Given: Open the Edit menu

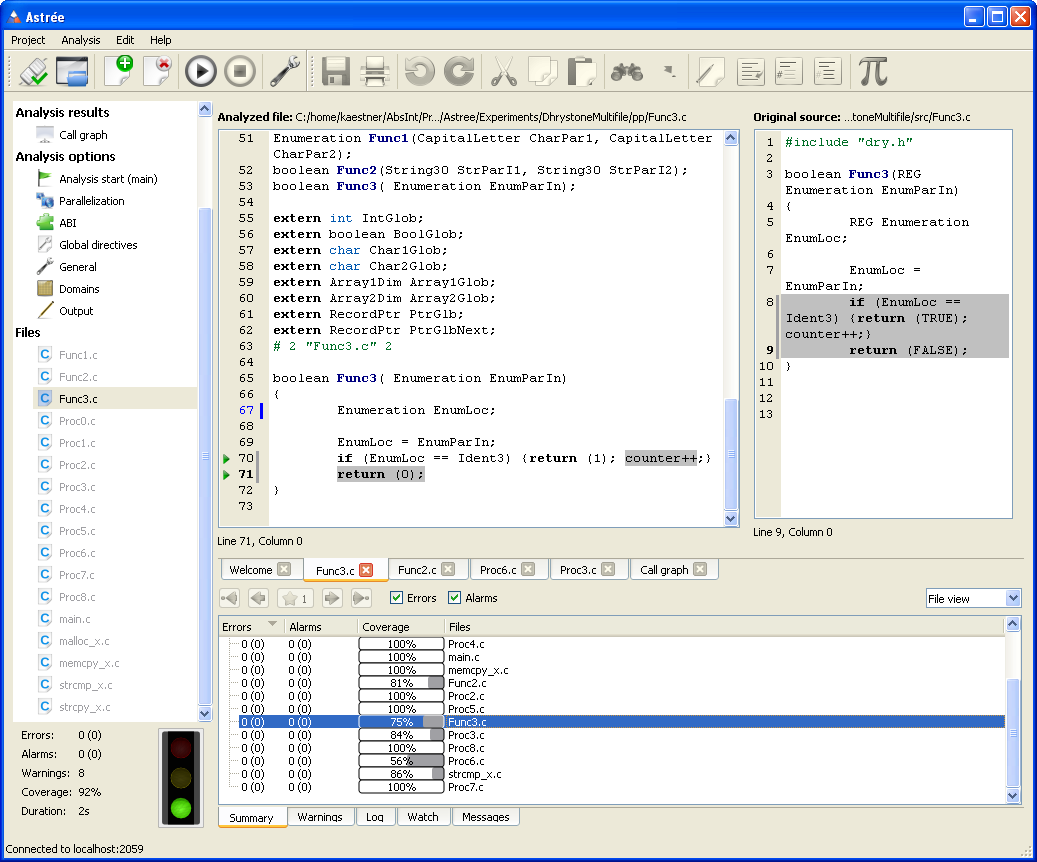Looking at the screenshot, I should coord(125,40).
